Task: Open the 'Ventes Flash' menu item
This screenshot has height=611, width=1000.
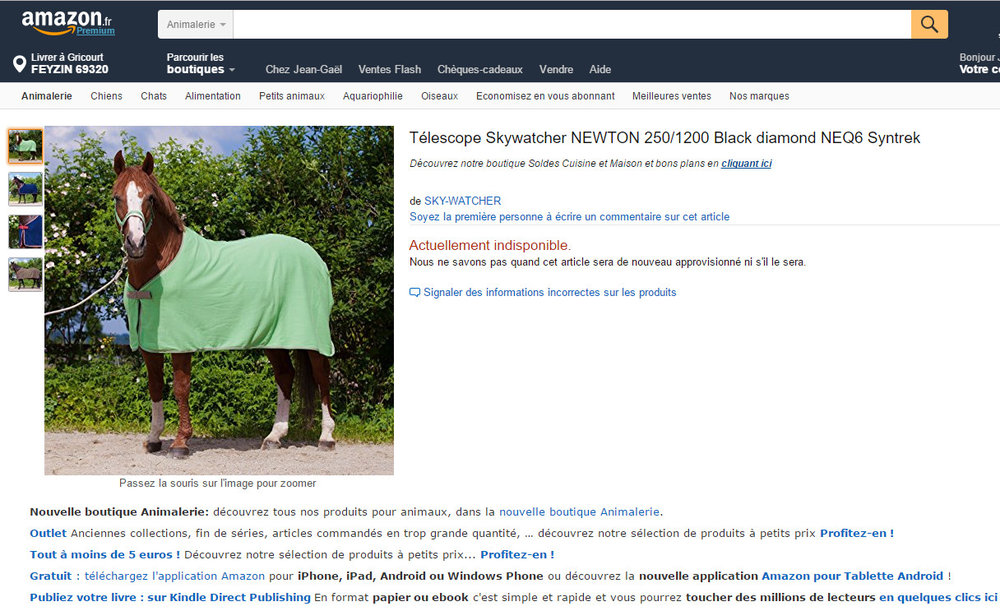Action: [389, 69]
